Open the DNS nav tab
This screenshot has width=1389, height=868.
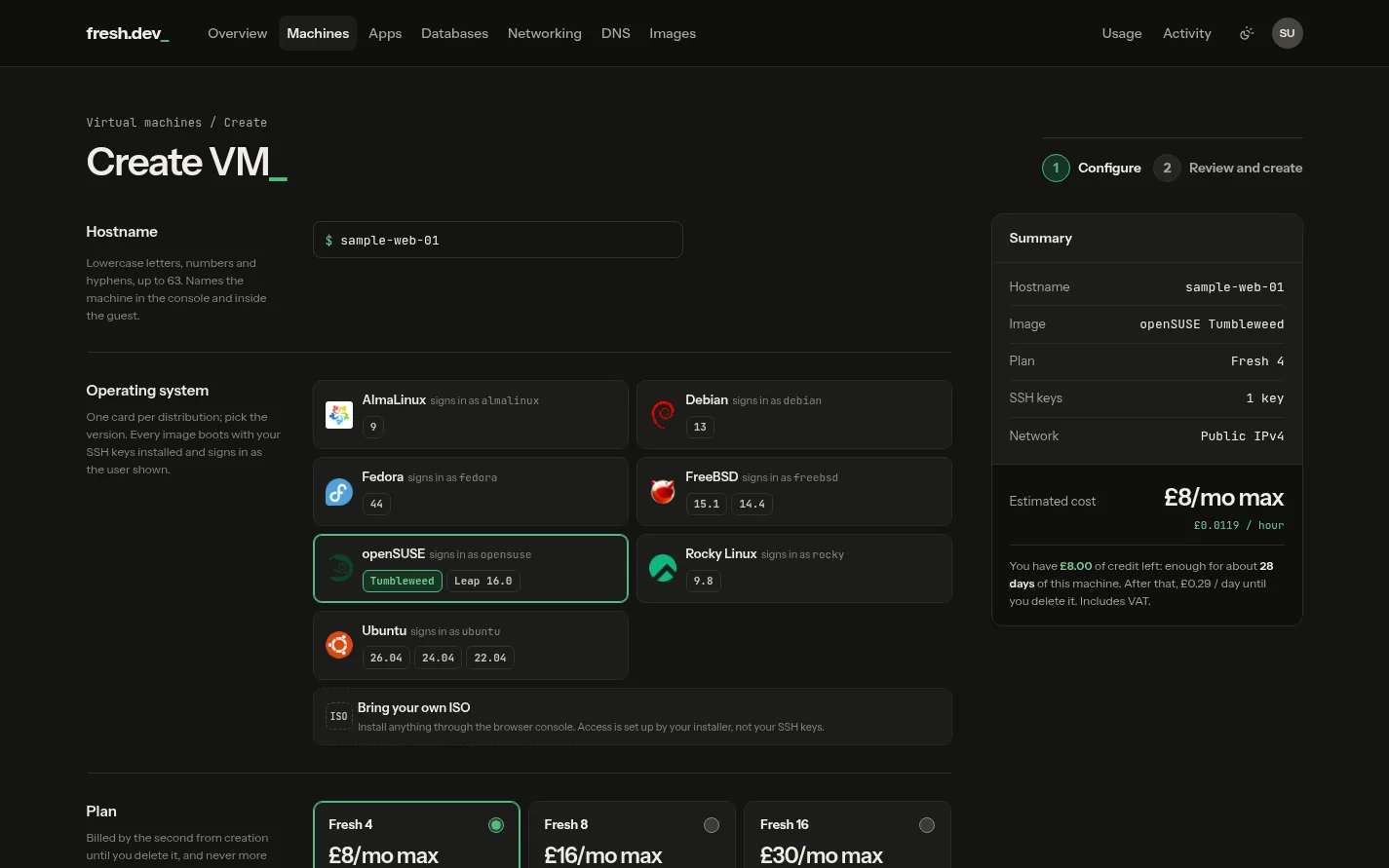pyautogui.click(x=616, y=33)
